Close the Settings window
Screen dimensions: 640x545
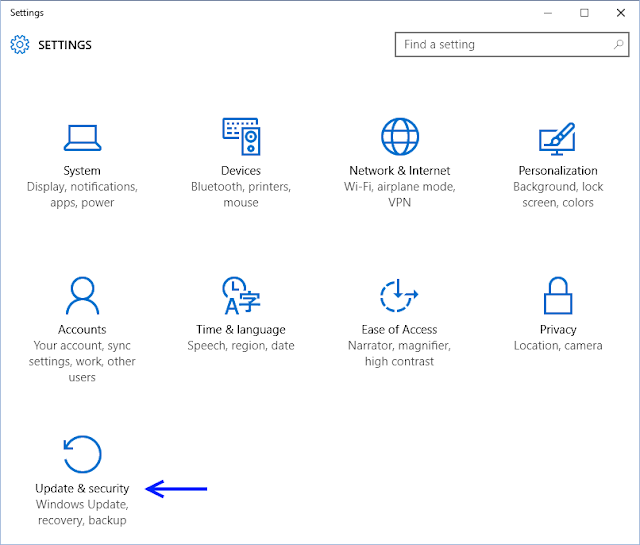coord(620,13)
